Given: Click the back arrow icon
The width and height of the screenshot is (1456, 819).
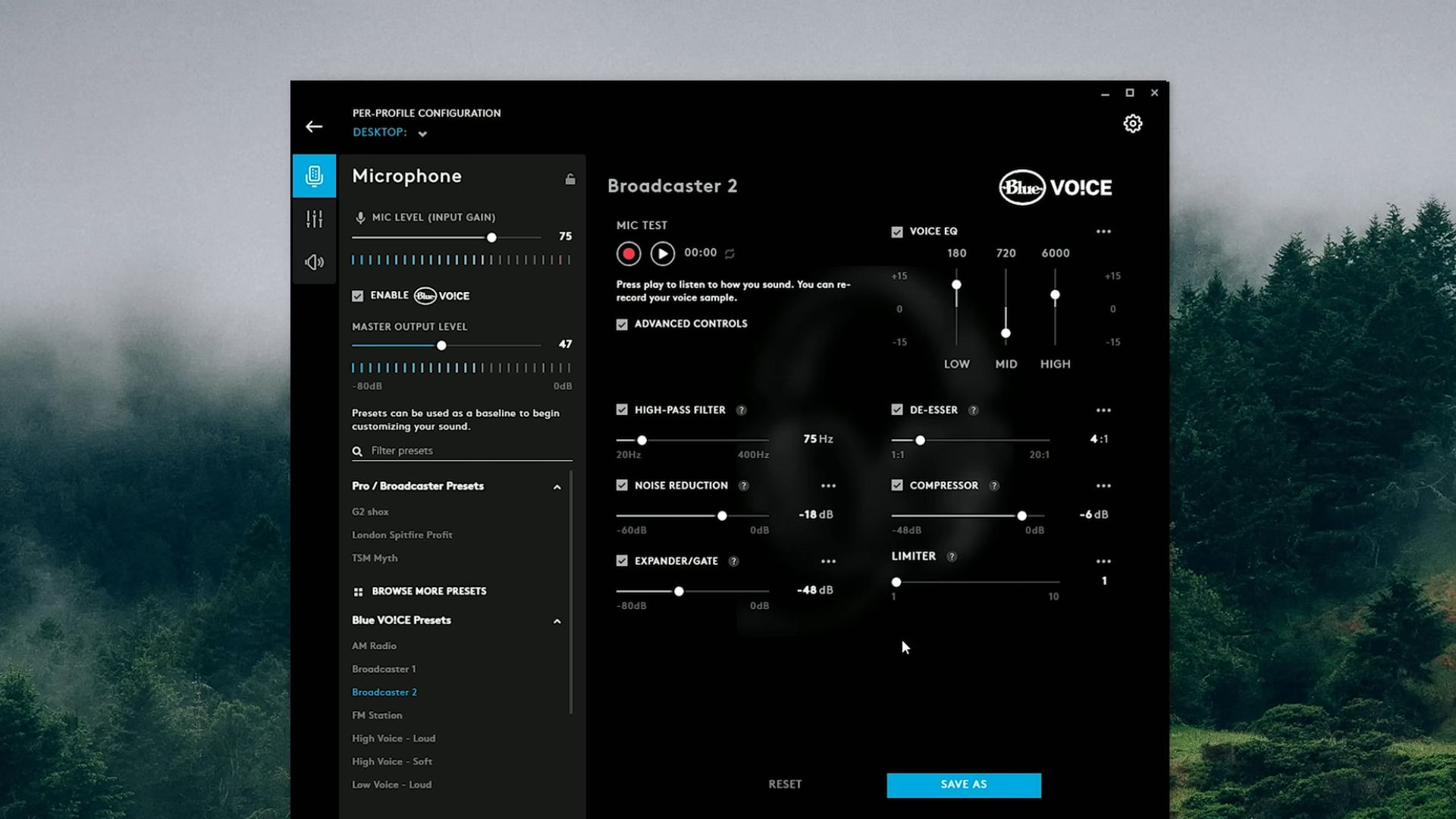Looking at the screenshot, I should coord(314,127).
